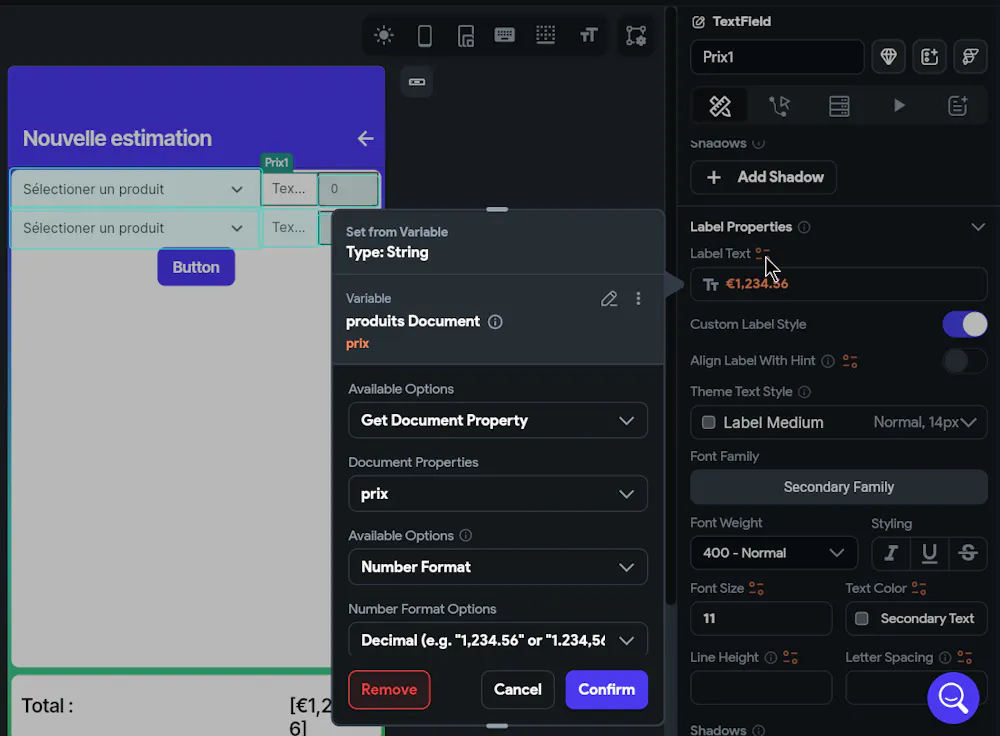Click the Secondary Text color swatch

click(x=862, y=619)
